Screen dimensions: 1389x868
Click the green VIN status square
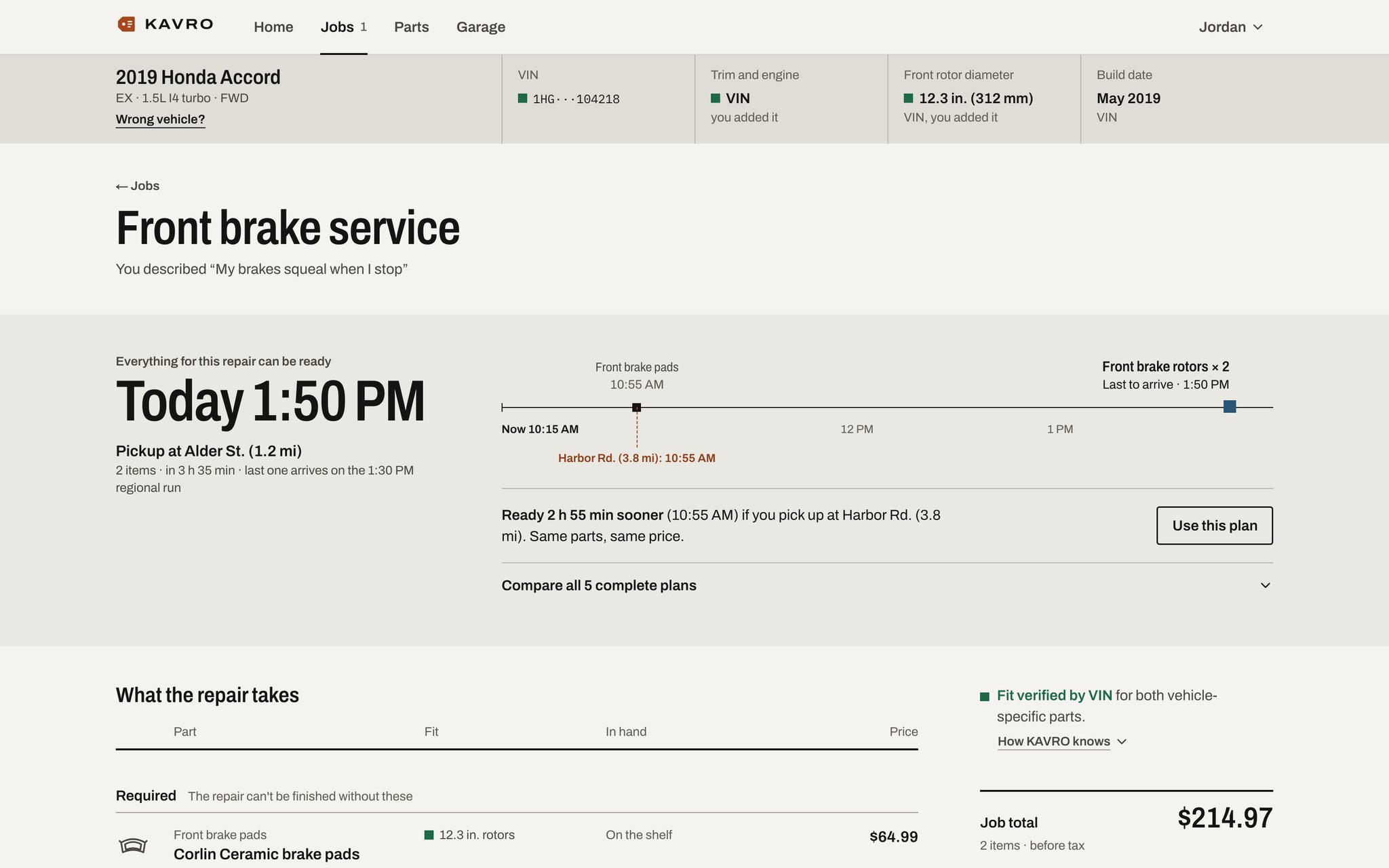point(522,98)
